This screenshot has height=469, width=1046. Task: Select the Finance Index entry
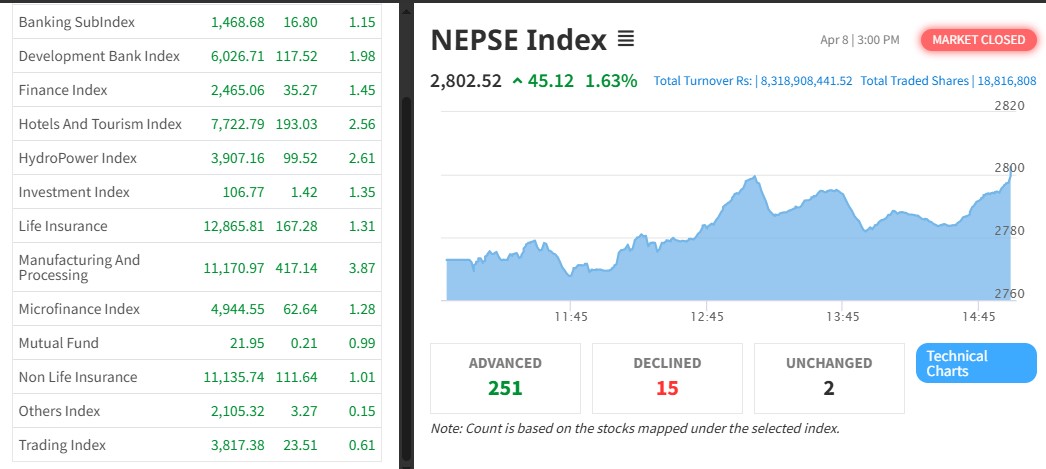63,90
